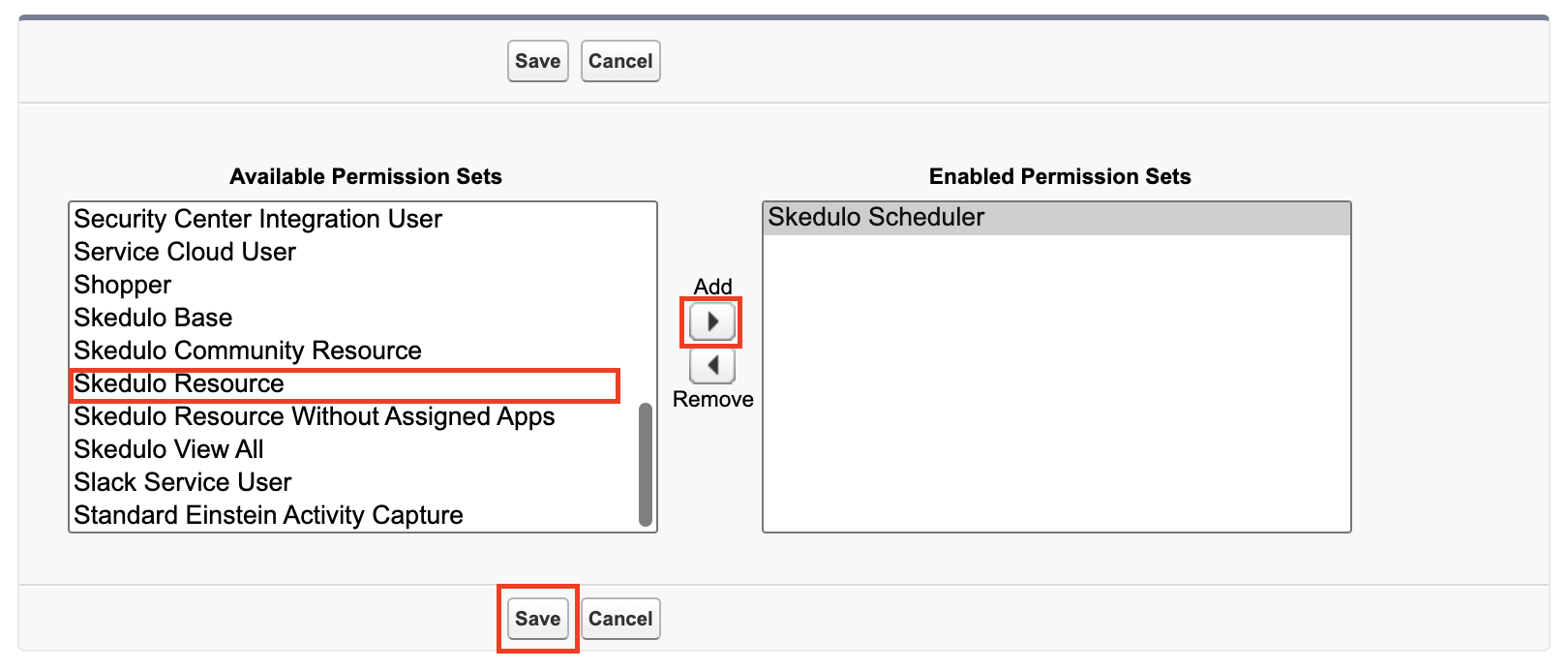Select Skedulo Resource in available list
The width and height of the screenshot is (1568, 670).
(x=179, y=384)
